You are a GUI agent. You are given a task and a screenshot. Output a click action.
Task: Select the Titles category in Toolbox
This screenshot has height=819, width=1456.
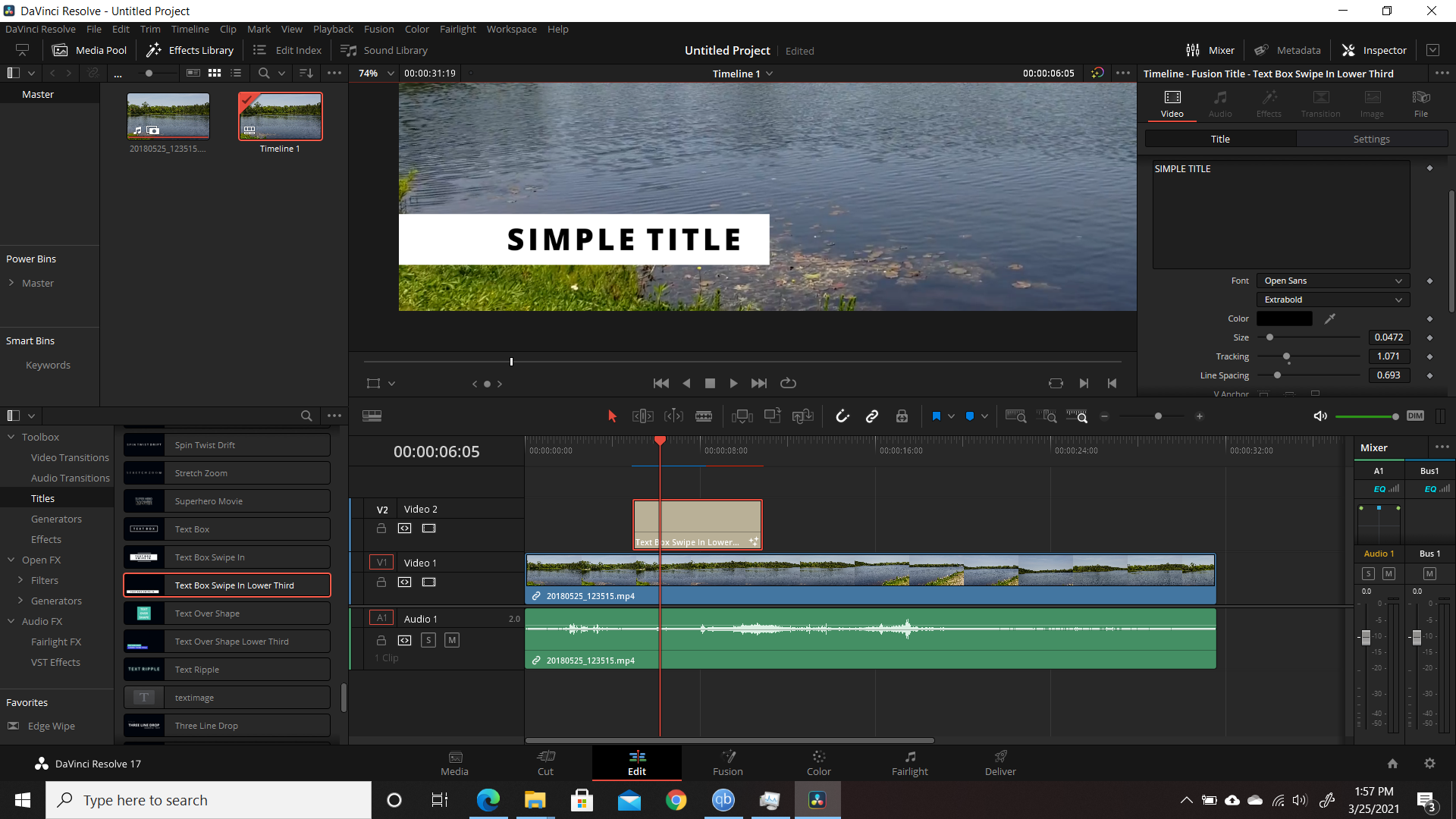[x=42, y=498]
